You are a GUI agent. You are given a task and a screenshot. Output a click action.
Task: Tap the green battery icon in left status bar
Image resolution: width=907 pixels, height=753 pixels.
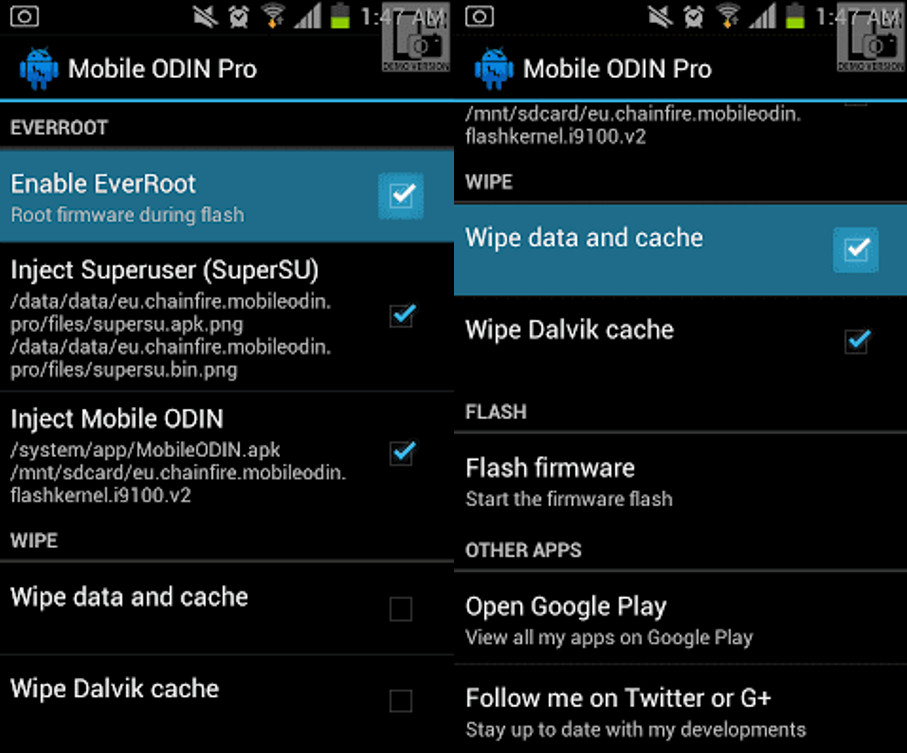[x=340, y=16]
